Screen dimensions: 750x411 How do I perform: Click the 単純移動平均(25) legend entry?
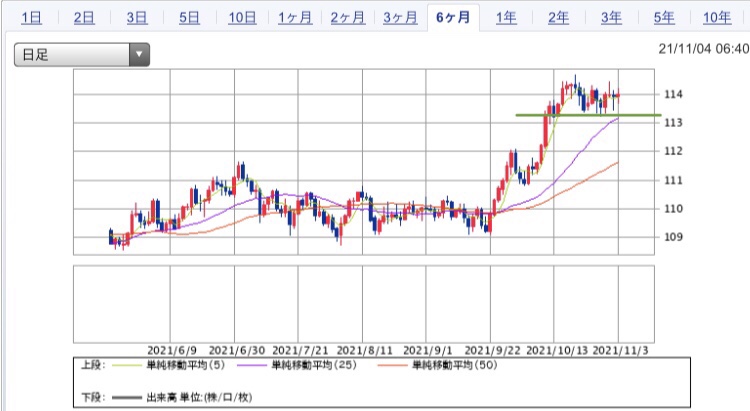pyautogui.click(x=314, y=366)
